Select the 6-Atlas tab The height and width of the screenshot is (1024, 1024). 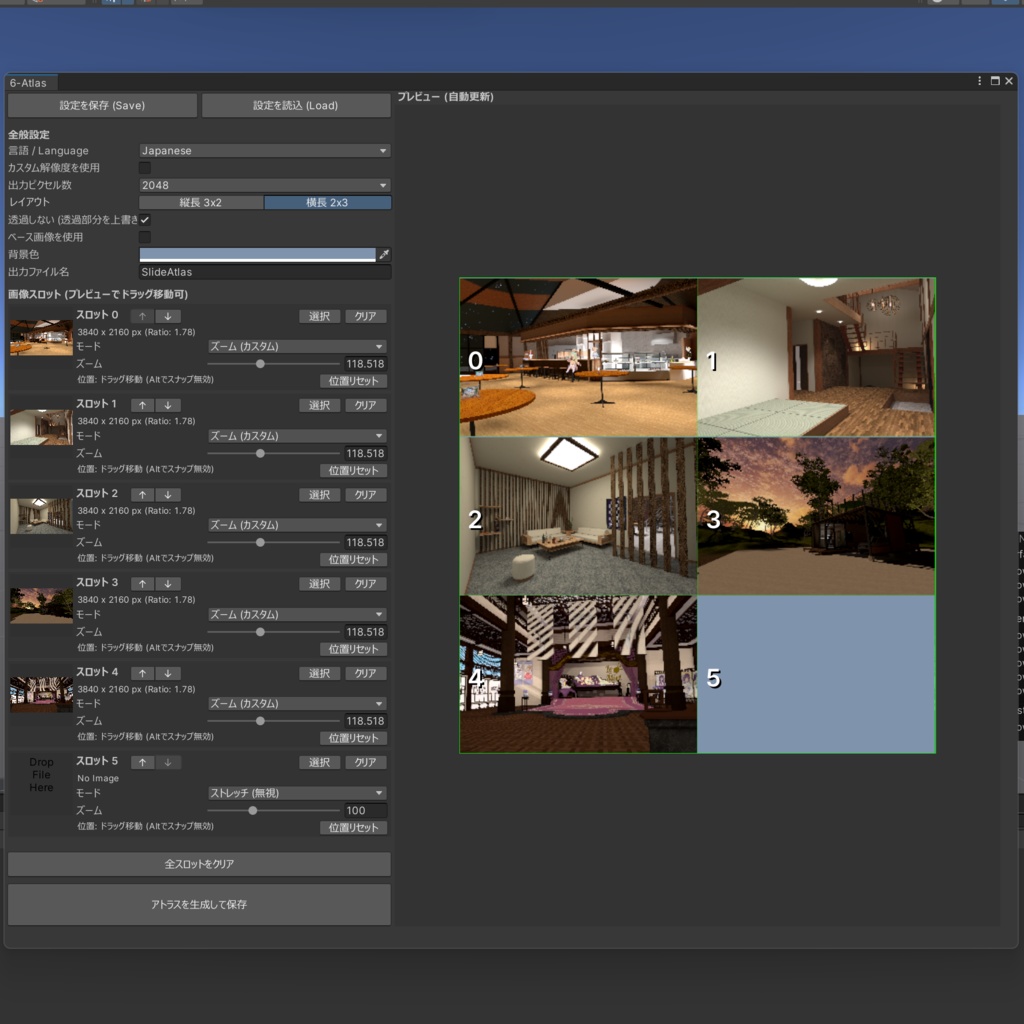click(x=29, y=83)
